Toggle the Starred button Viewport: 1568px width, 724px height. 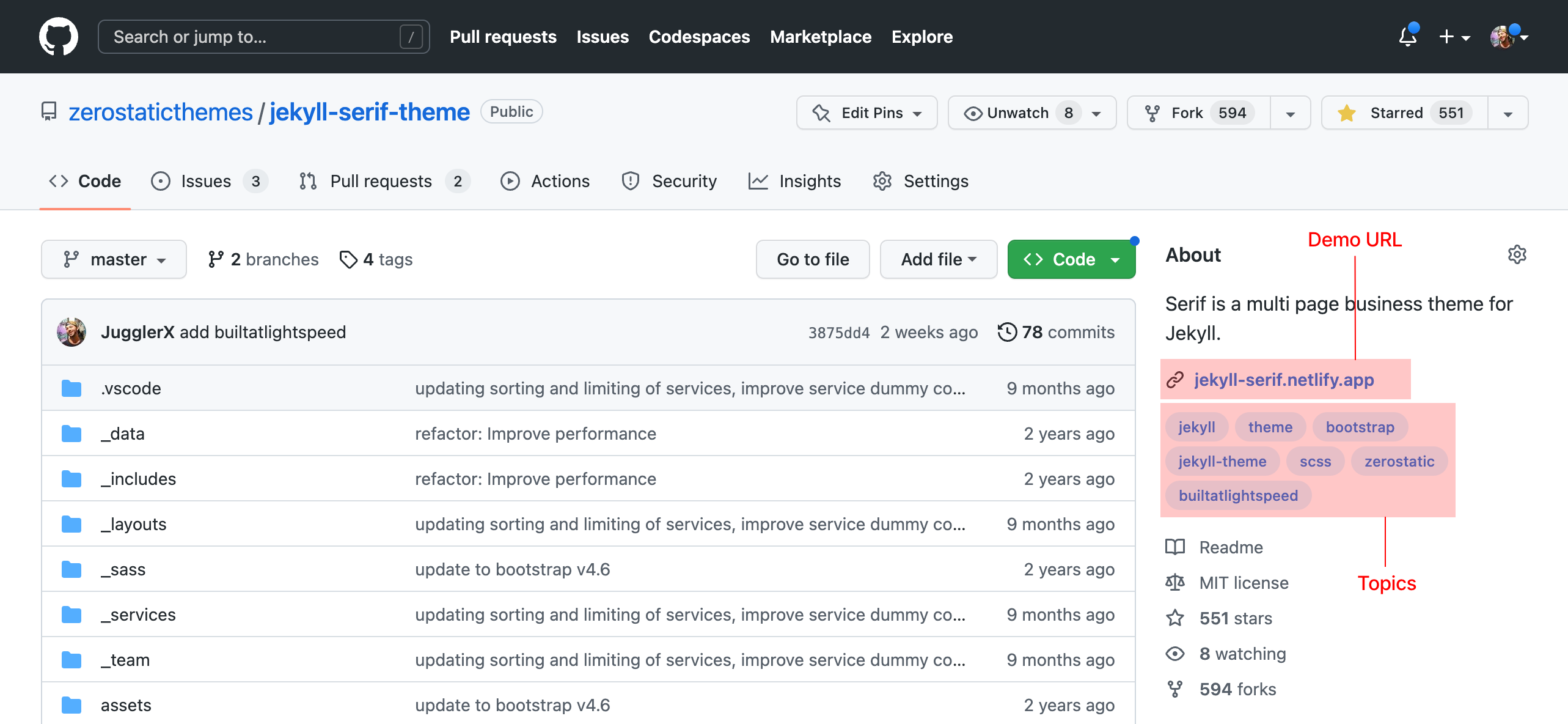(1404, 113)
